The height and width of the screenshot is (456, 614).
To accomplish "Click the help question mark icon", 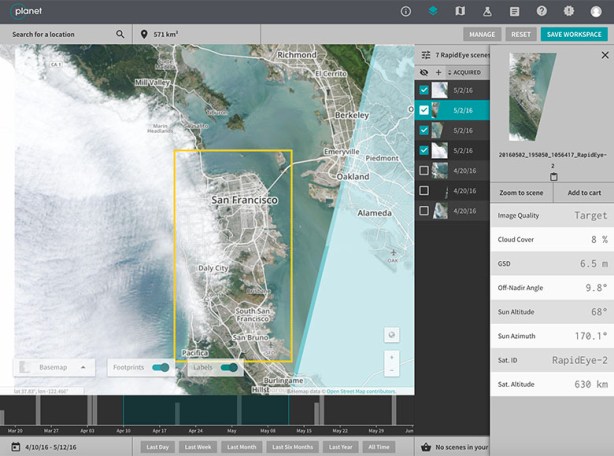I will (x=542, y=11).
